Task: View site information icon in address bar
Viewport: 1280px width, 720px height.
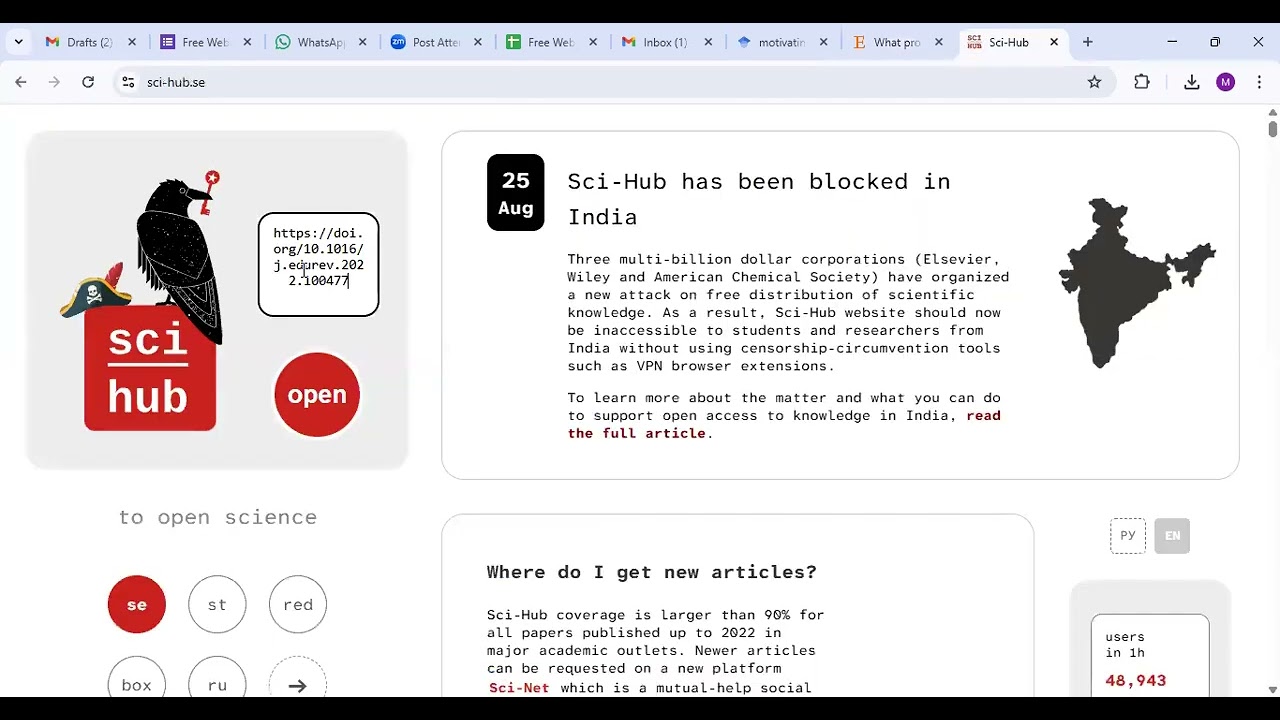Action: point(128,82)
